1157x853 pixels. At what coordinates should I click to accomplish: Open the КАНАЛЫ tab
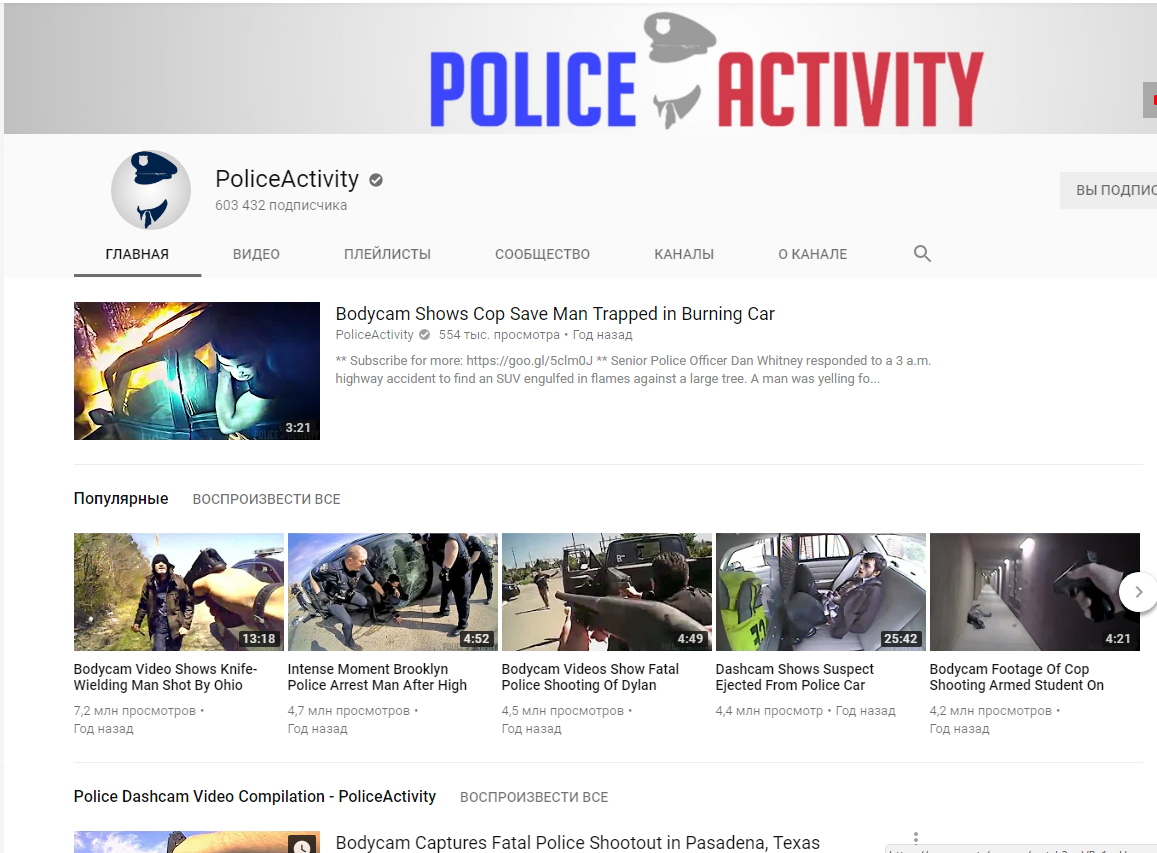684,254
